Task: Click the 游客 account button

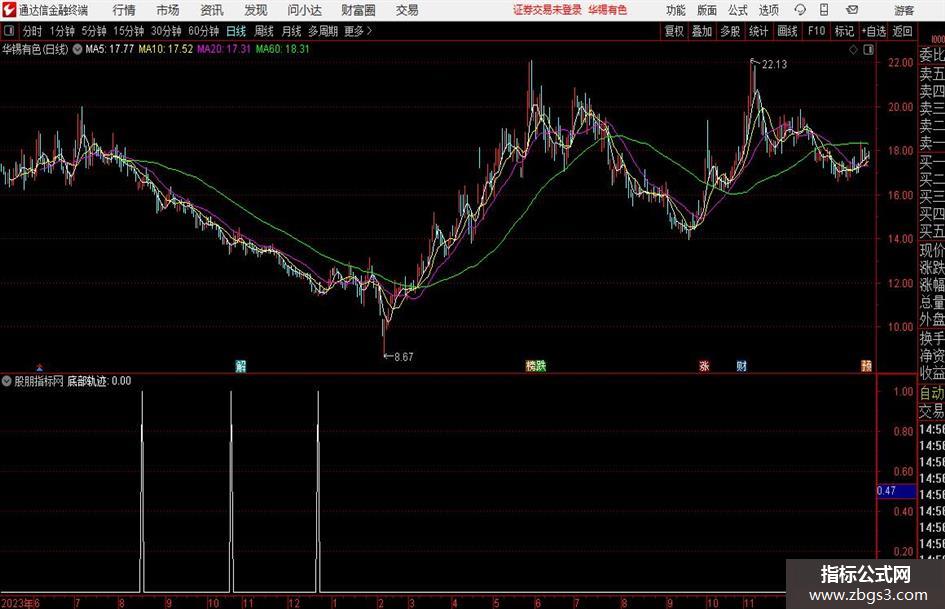Action: point(904,10)
